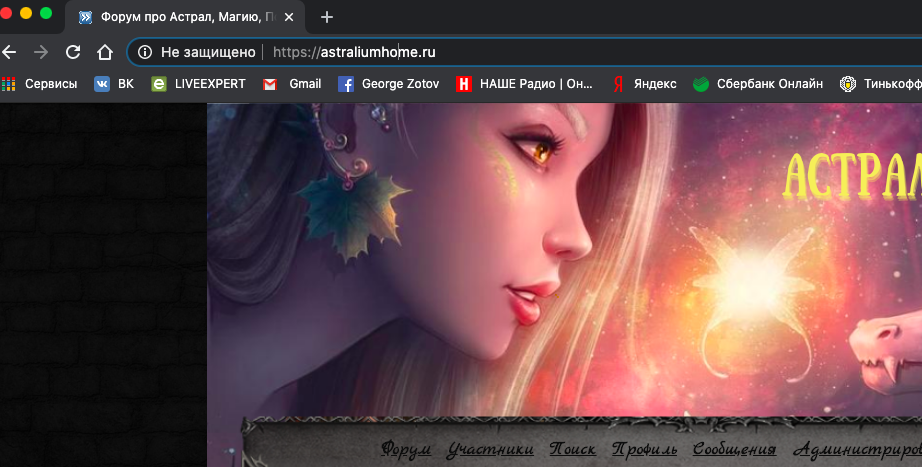Screen dimensions: 922x467
Task: Go back using the browser back arrow
Action: (8, 52)
